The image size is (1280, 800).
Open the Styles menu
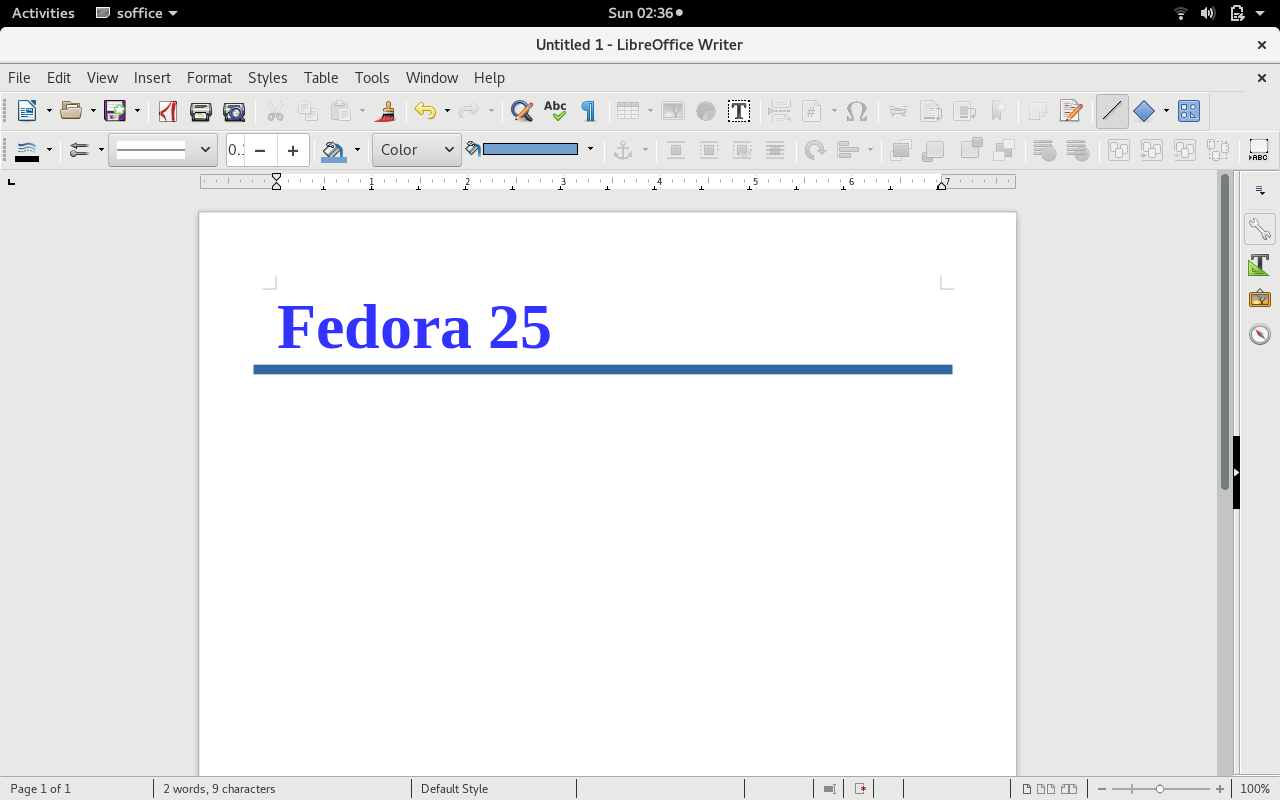tap(267, 78)
